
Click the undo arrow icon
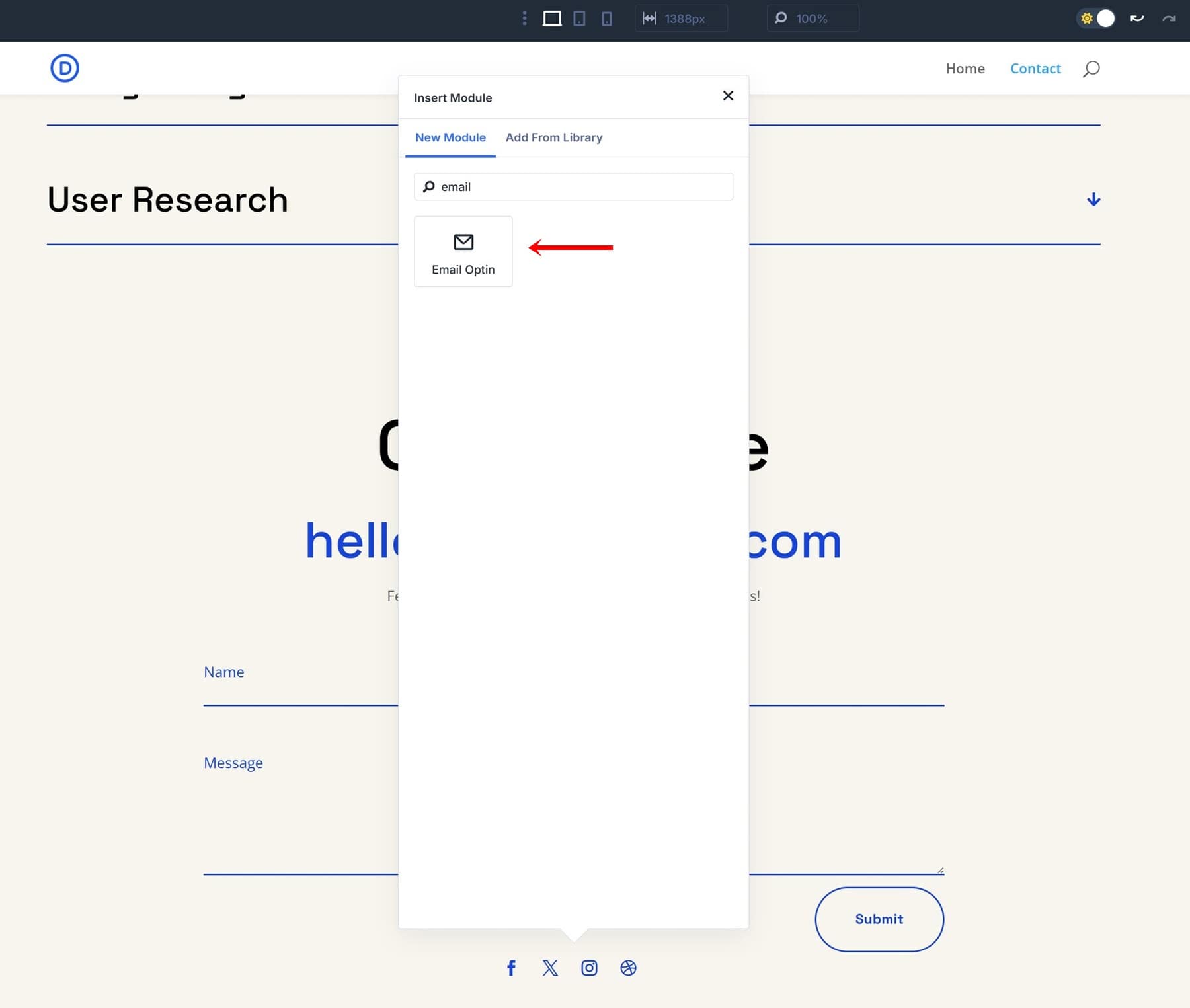pos(1137,19)
